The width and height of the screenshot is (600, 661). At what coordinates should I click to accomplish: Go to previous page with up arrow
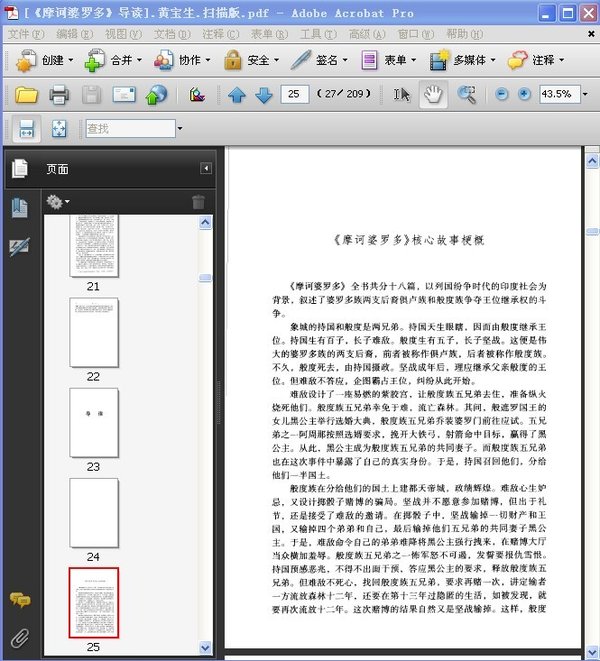237,95
